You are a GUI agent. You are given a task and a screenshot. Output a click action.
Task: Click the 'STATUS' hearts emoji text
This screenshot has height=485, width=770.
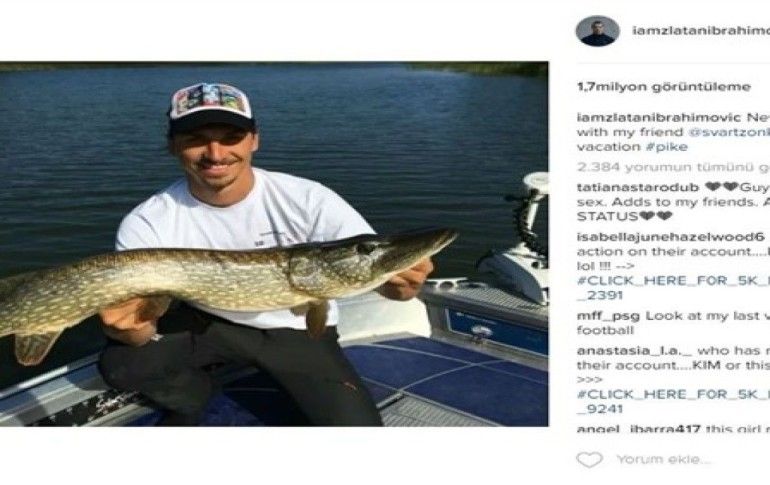tap(624, 216)
